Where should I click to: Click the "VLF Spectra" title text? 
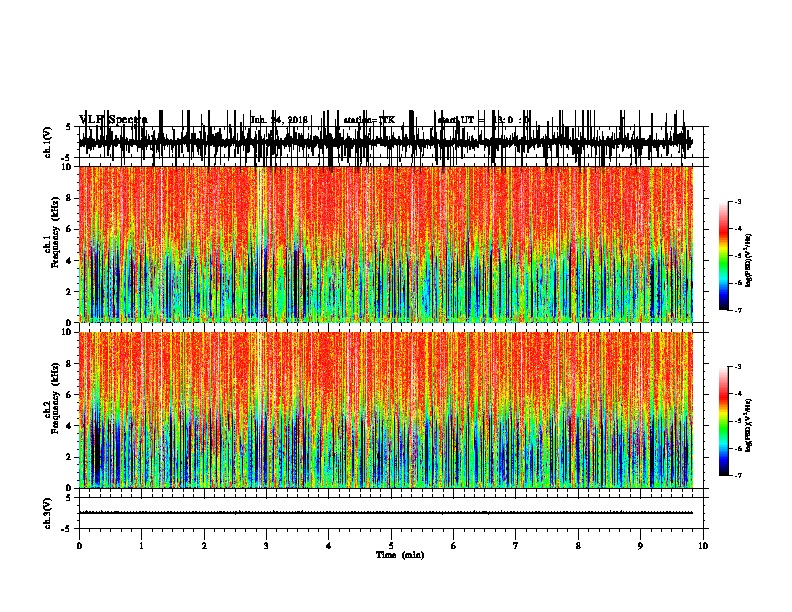113,120
